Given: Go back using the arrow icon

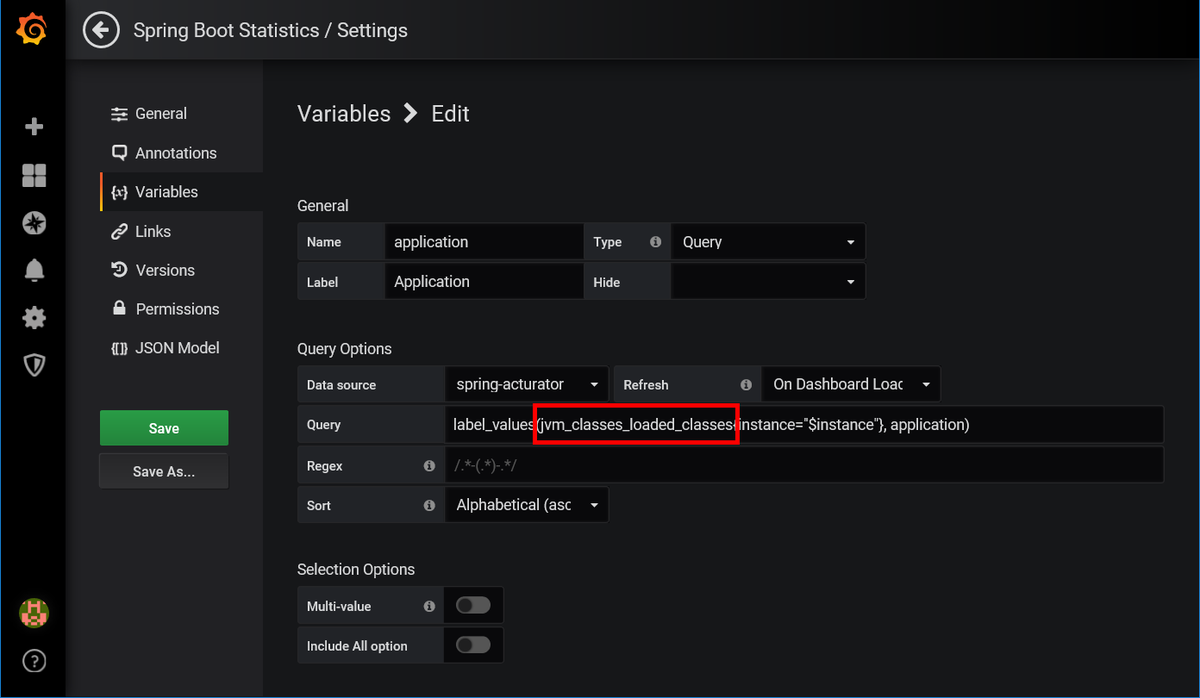Looking at the screenshot, I should (100, 30).
